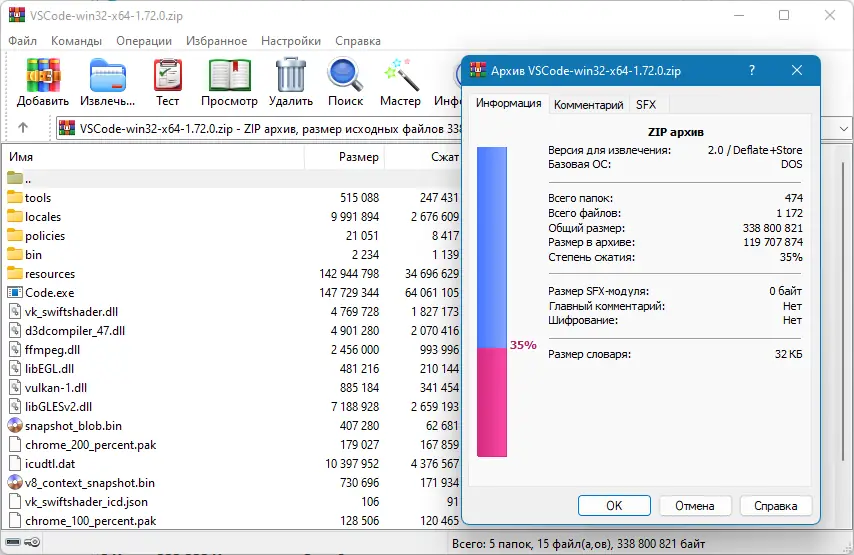
Task: Click the locales folder icon
Action: point(15,216)
